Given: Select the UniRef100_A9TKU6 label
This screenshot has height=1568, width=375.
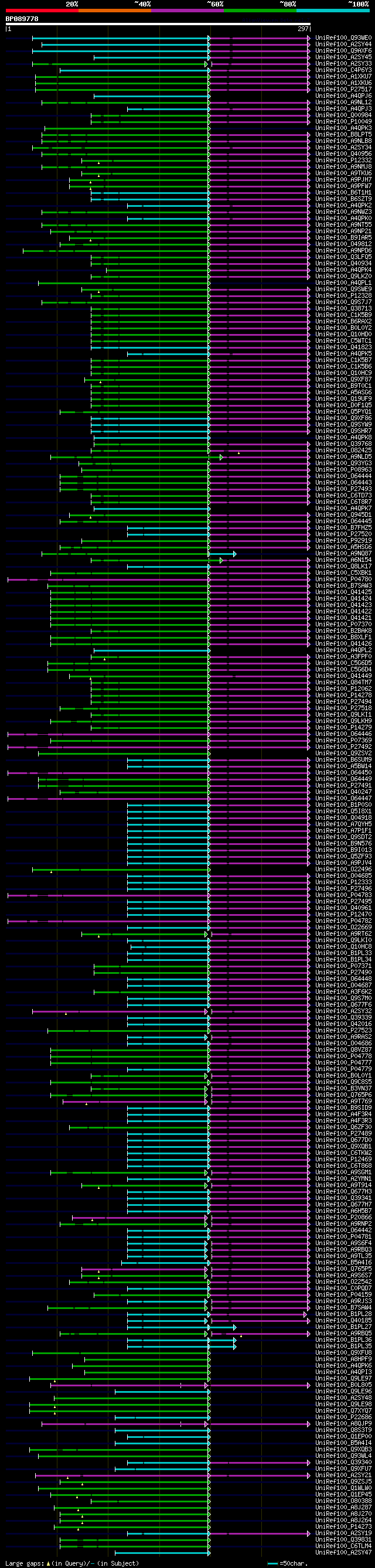Looking at the screenshot, I should pos(343,173).
